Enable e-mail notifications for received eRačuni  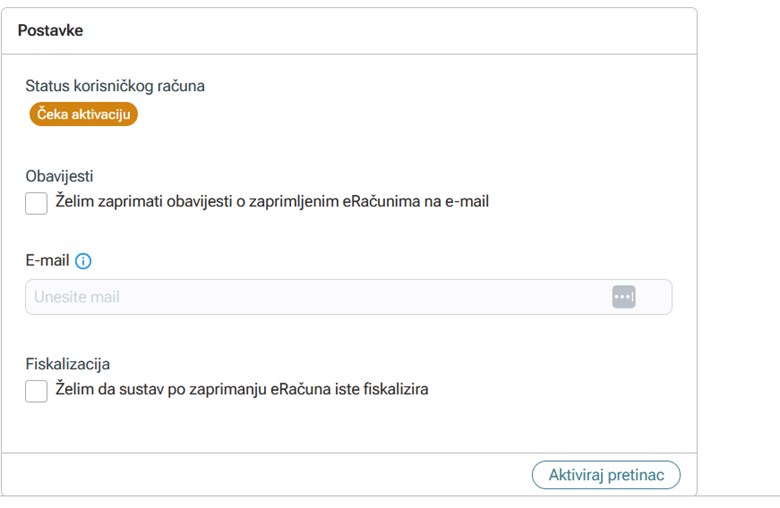(x=36, y=203)
